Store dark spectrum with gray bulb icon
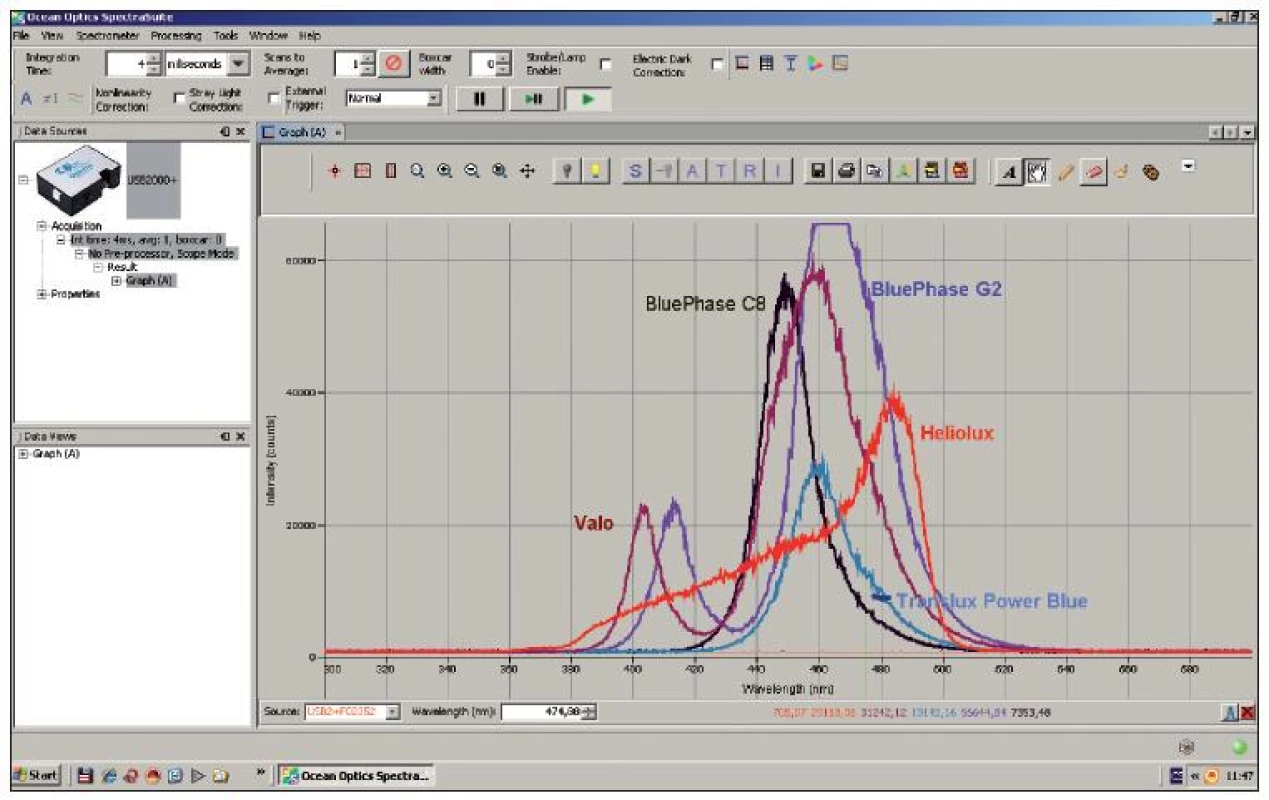 (x=567, y=172)
